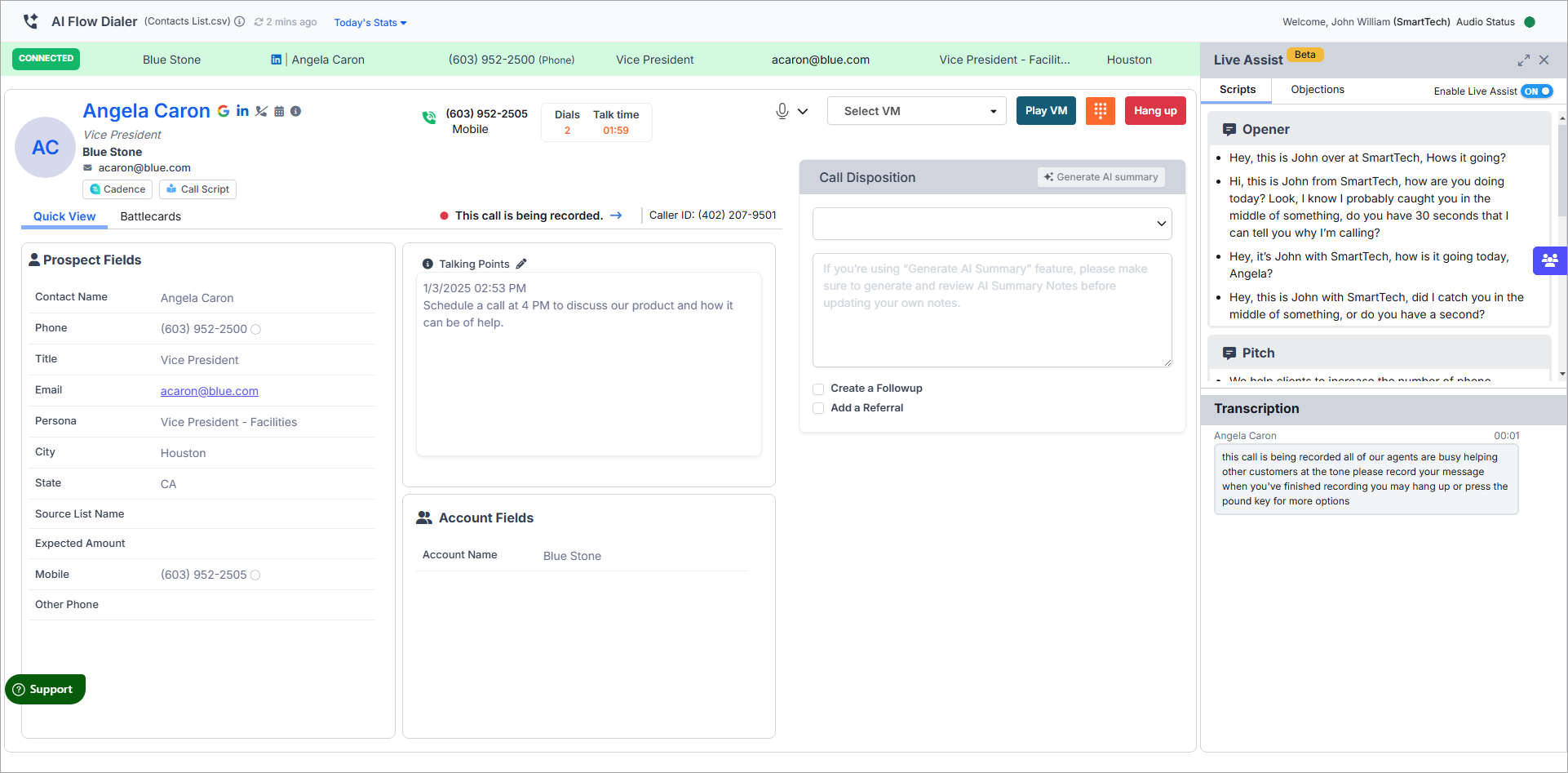Click the Cadence button
Screen dimensions: 1568x773
tap(117, 189)
